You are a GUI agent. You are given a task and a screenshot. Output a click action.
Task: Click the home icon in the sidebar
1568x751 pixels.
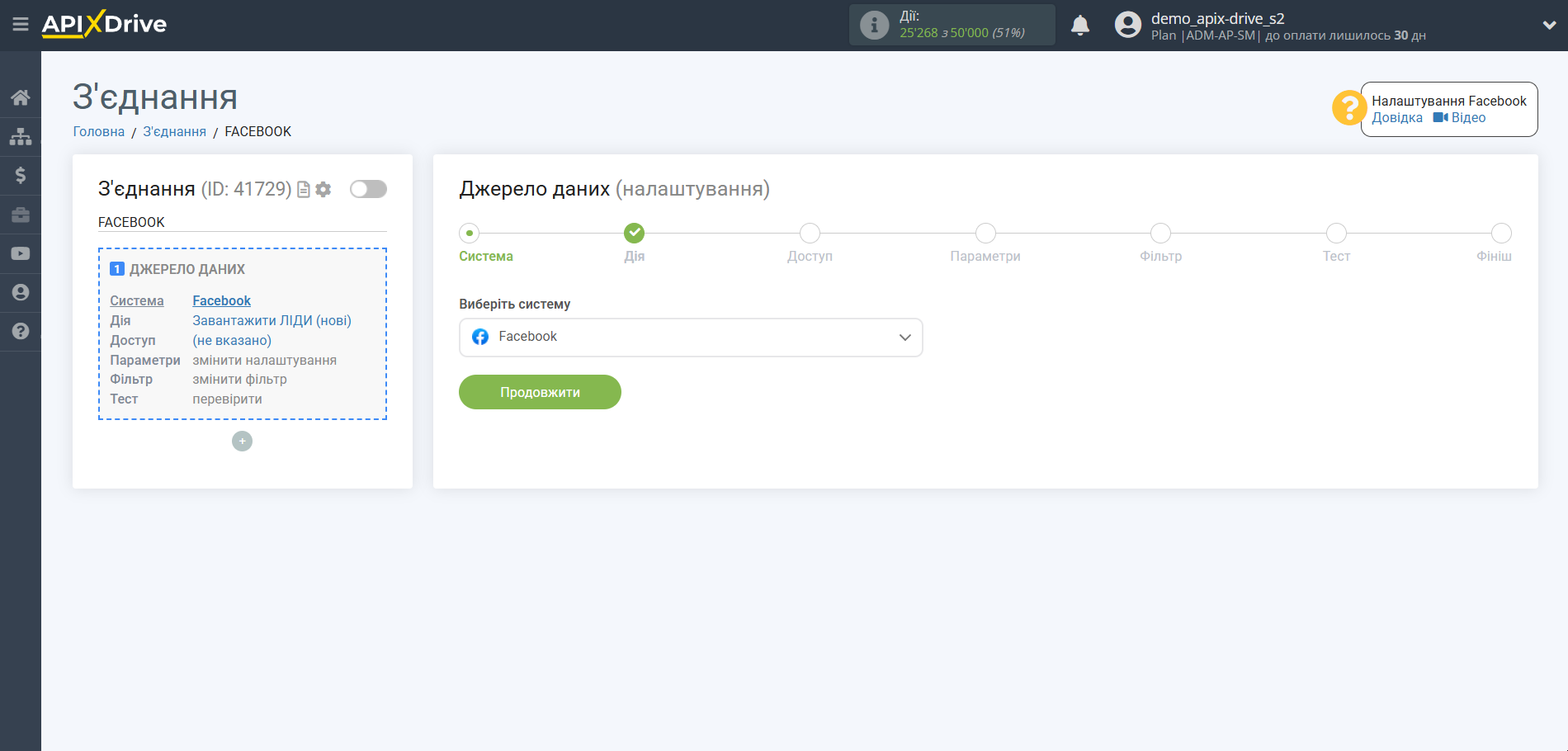[21, 97]
